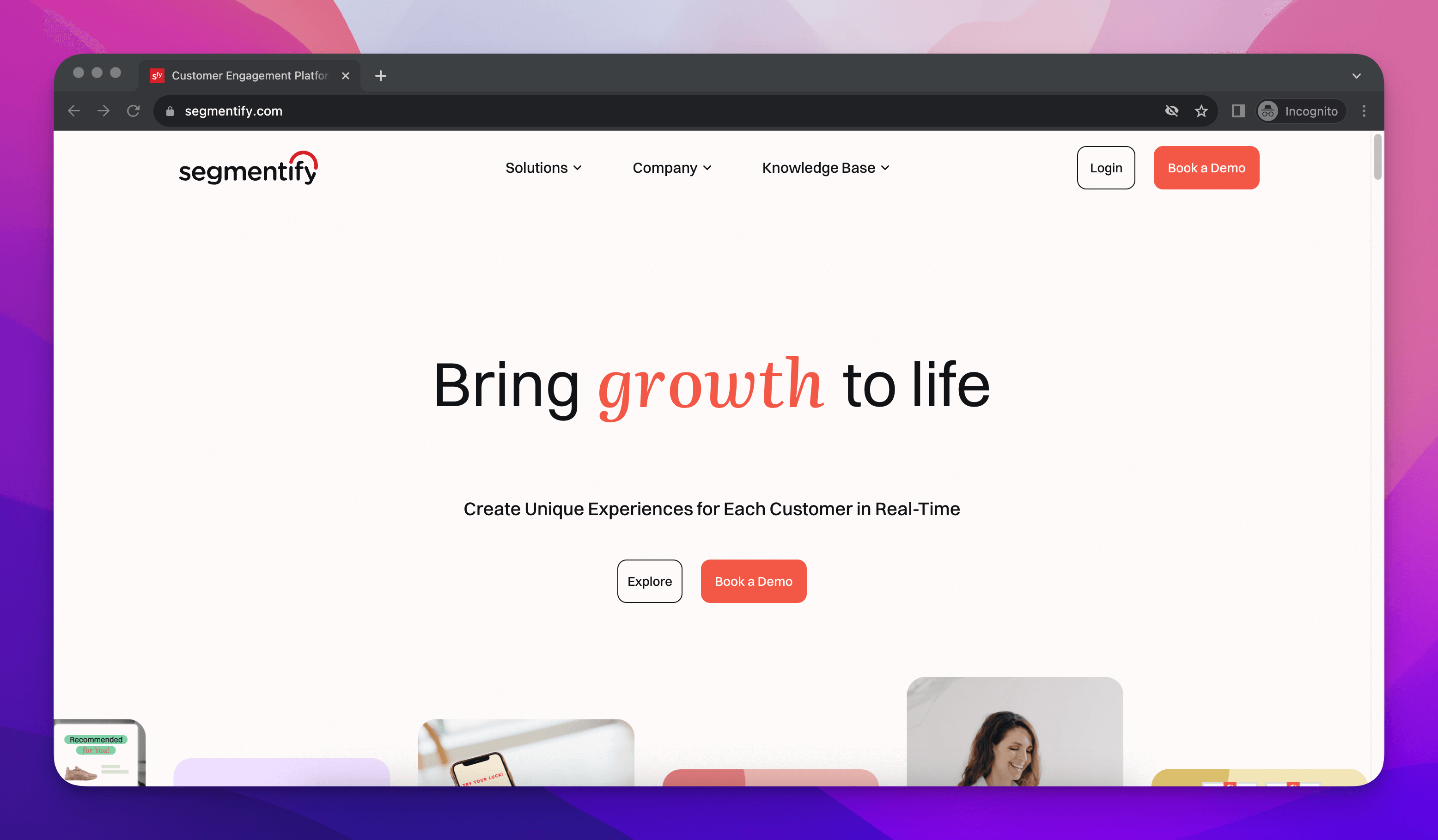Click the back navigation arrow icon

[x=75, y=110]
